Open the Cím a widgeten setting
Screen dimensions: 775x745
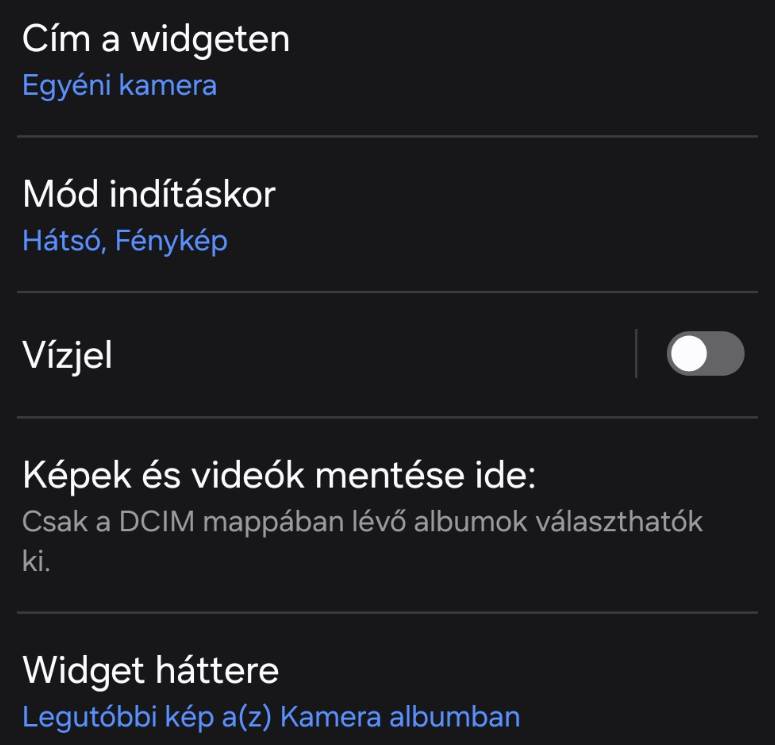pyautogui.click(x=156, y=40)
